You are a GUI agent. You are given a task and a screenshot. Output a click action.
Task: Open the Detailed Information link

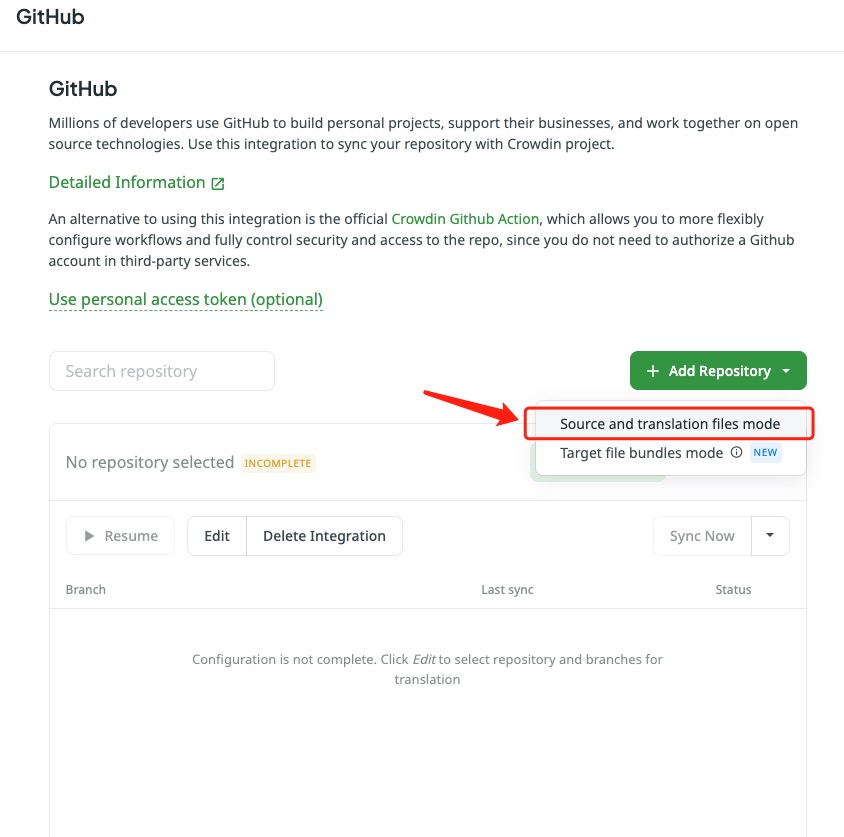[127, 182]
